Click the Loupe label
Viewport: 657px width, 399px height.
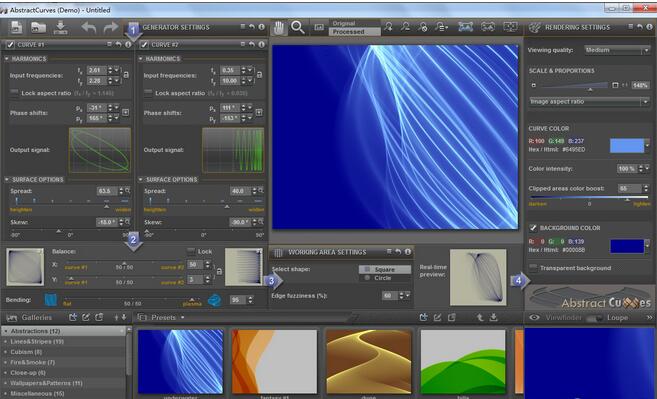(618, 318)
